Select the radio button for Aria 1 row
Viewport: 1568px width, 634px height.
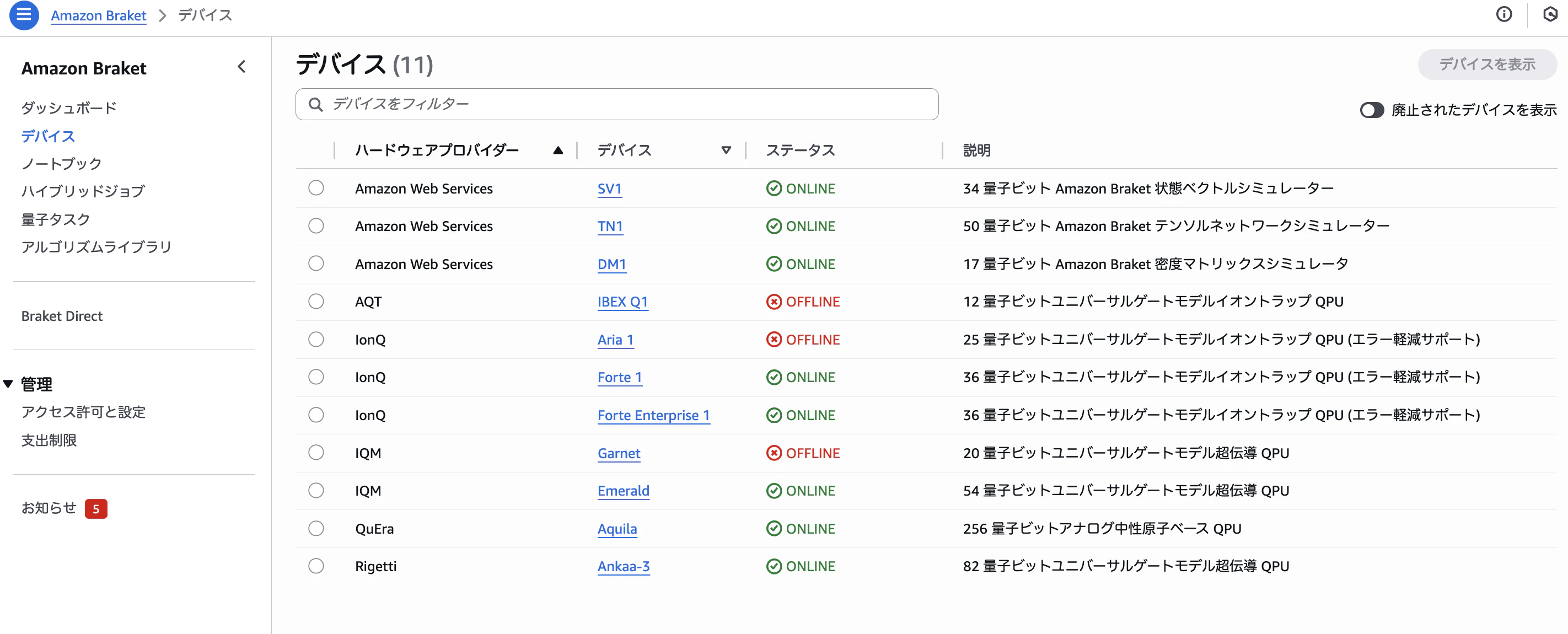point(316,339)
